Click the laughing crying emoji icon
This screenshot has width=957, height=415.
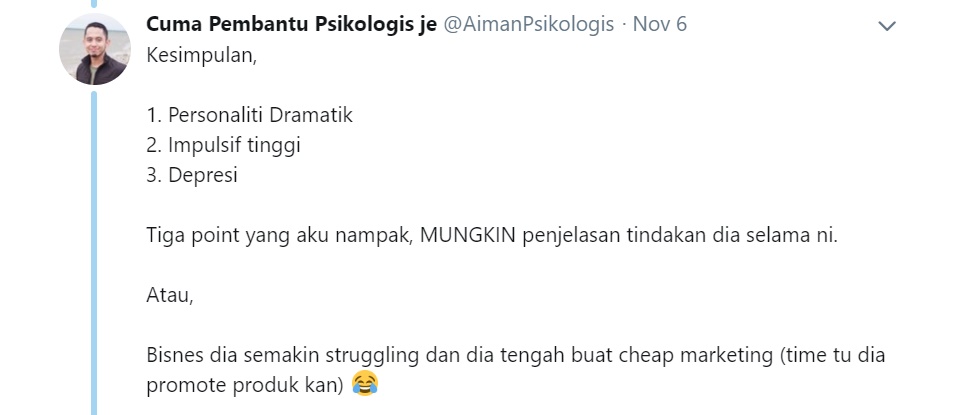(365, 384)
